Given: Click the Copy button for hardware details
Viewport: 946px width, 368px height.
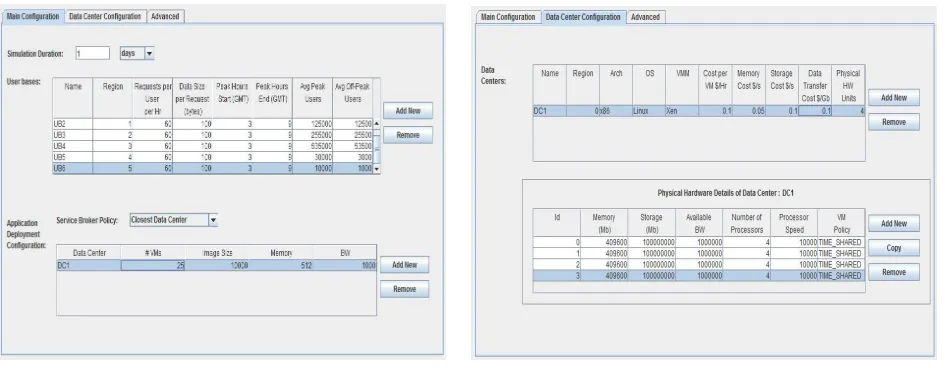Looking at the screenshot, I should tap(894, 248).
